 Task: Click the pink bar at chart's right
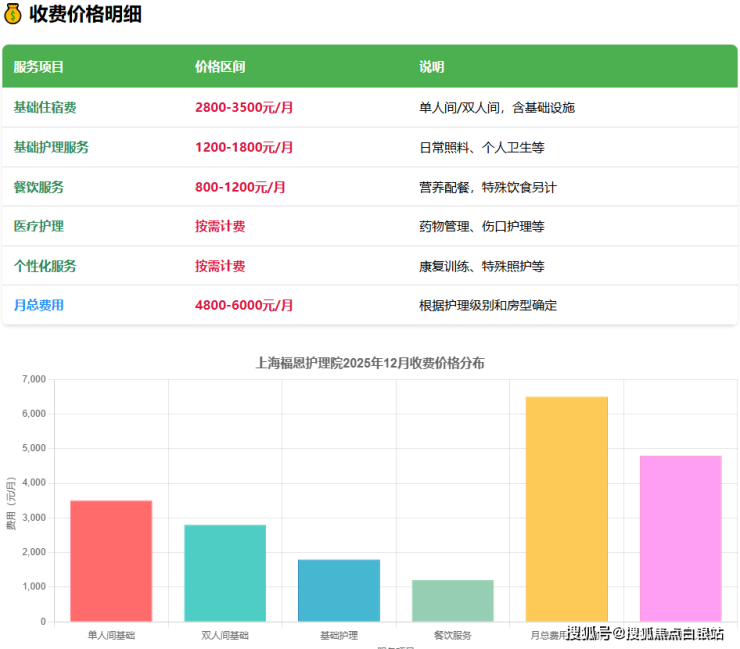[680, 538]
